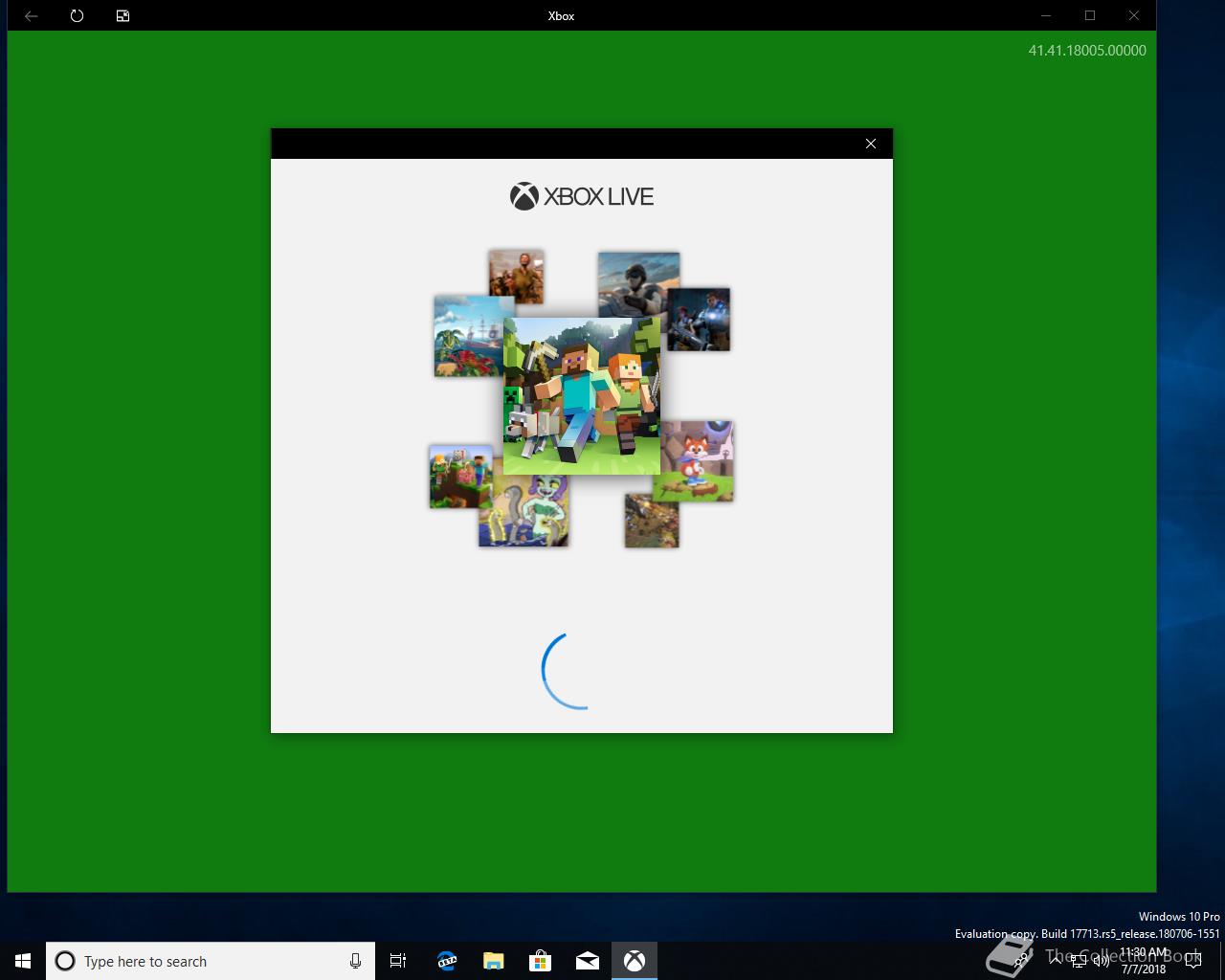Open Task View from the taskbar
Viewport: 1225px width, 980px height.
pos(398,961)
